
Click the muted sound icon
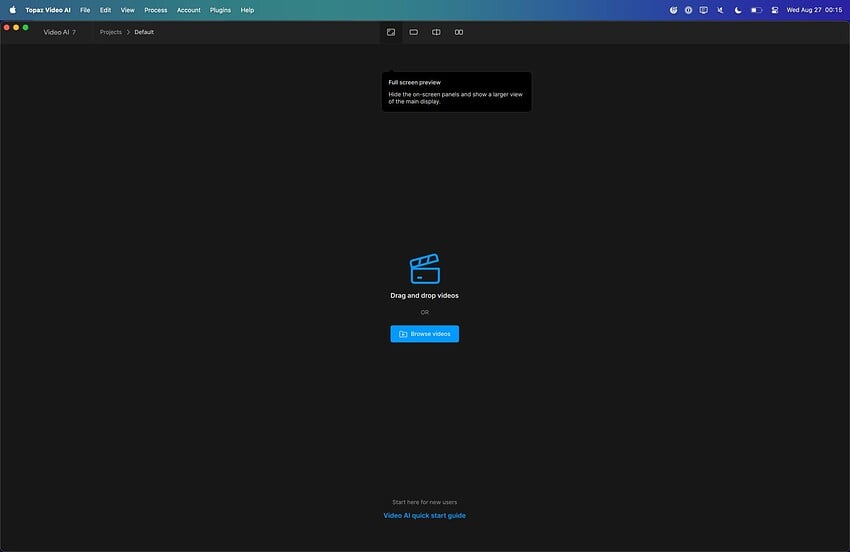(x=720, y=10)
